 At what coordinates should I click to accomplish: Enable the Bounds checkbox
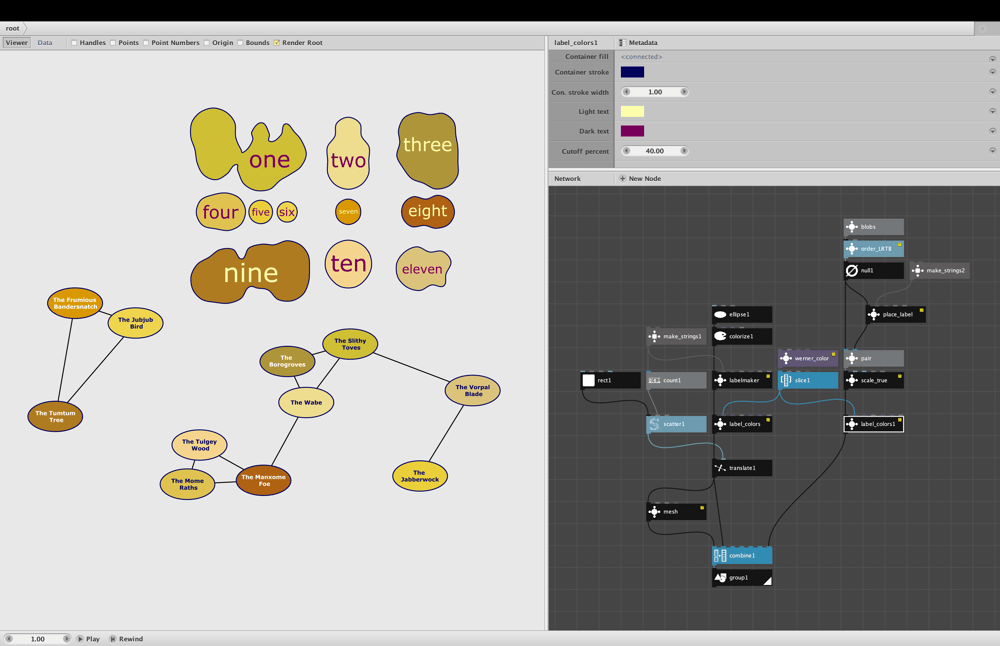click(x=240, y=43)
